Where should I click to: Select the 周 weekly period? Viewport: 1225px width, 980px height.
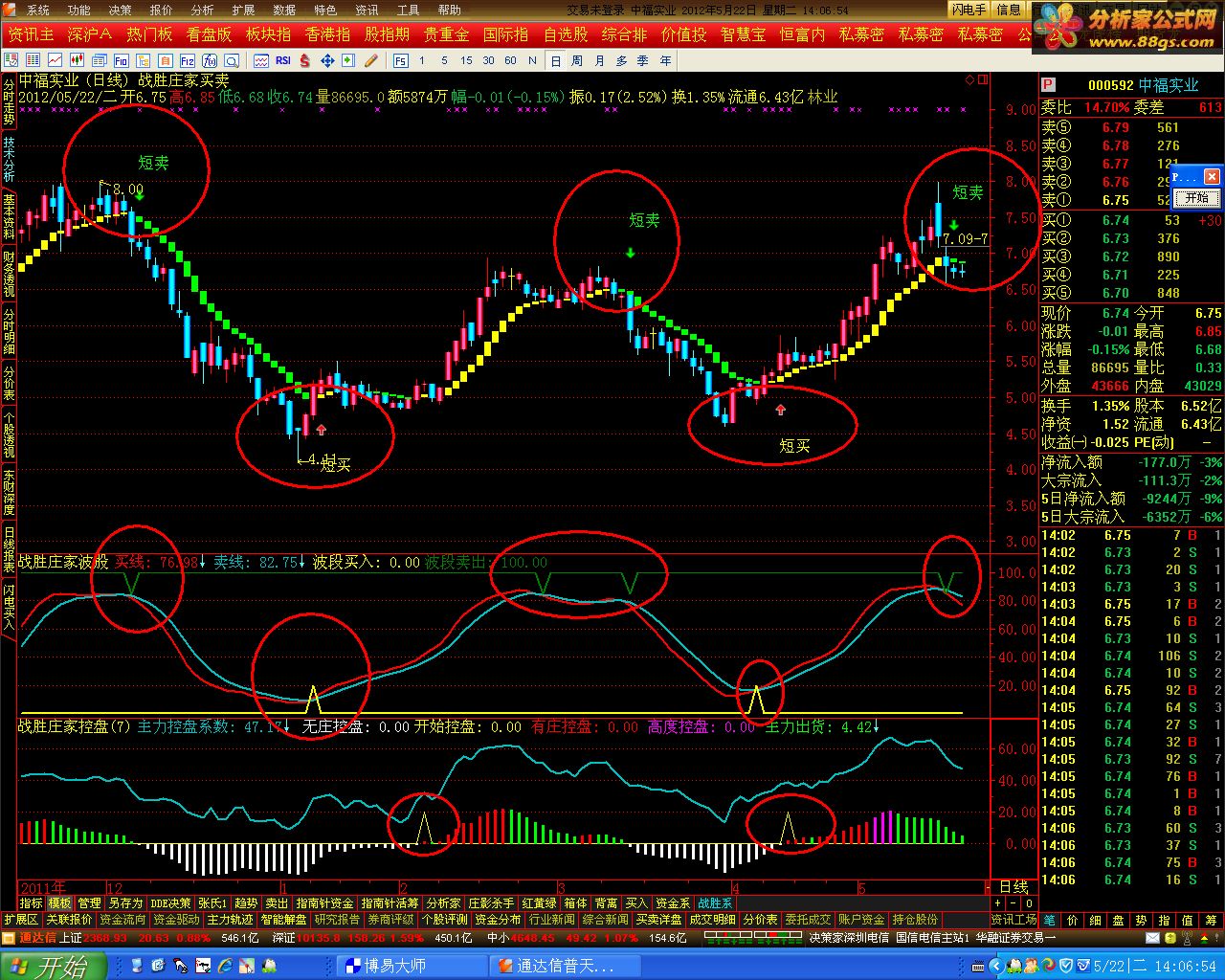click(x=577, y=60)
